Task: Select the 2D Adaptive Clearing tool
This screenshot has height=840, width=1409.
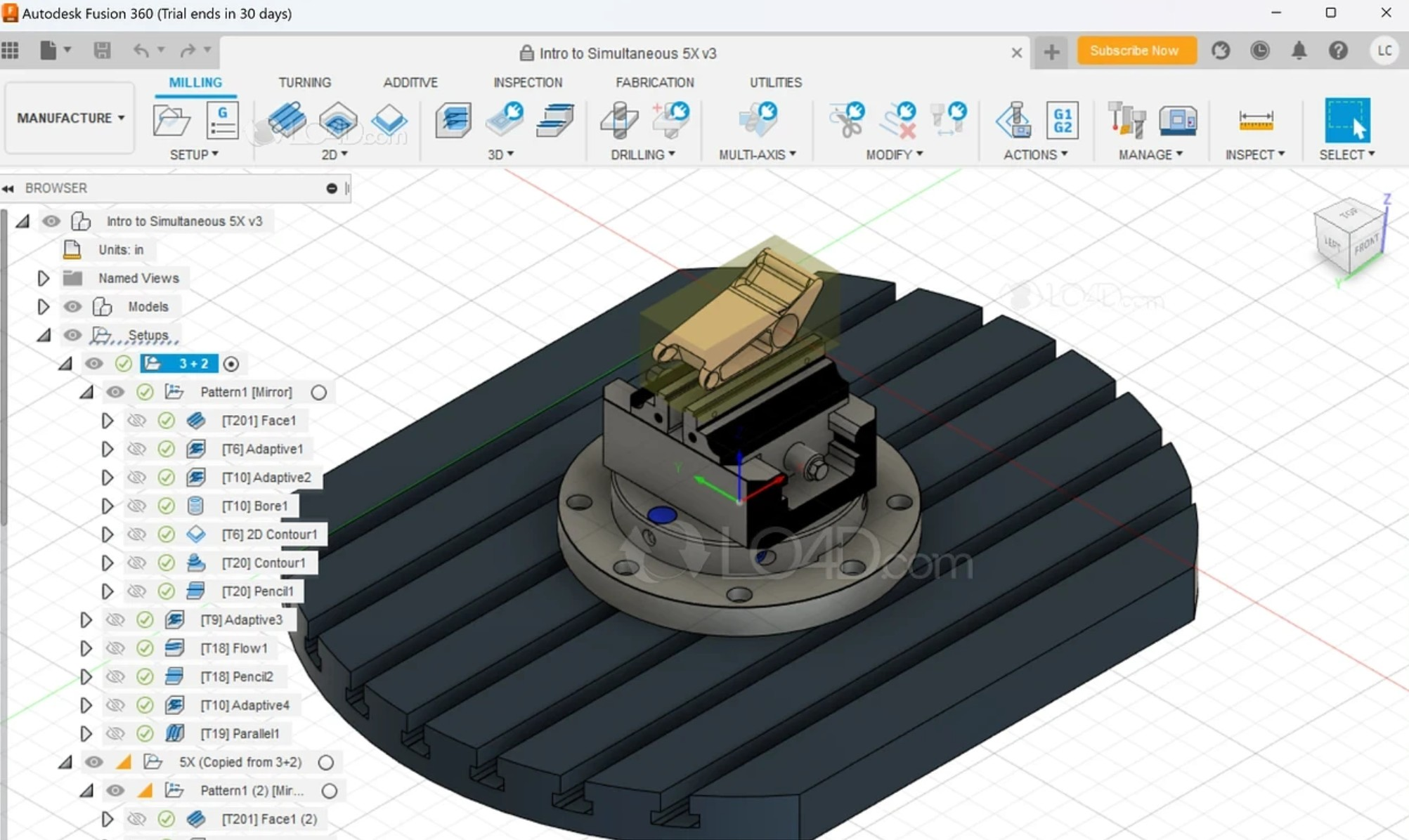Action: coord(286,120)
